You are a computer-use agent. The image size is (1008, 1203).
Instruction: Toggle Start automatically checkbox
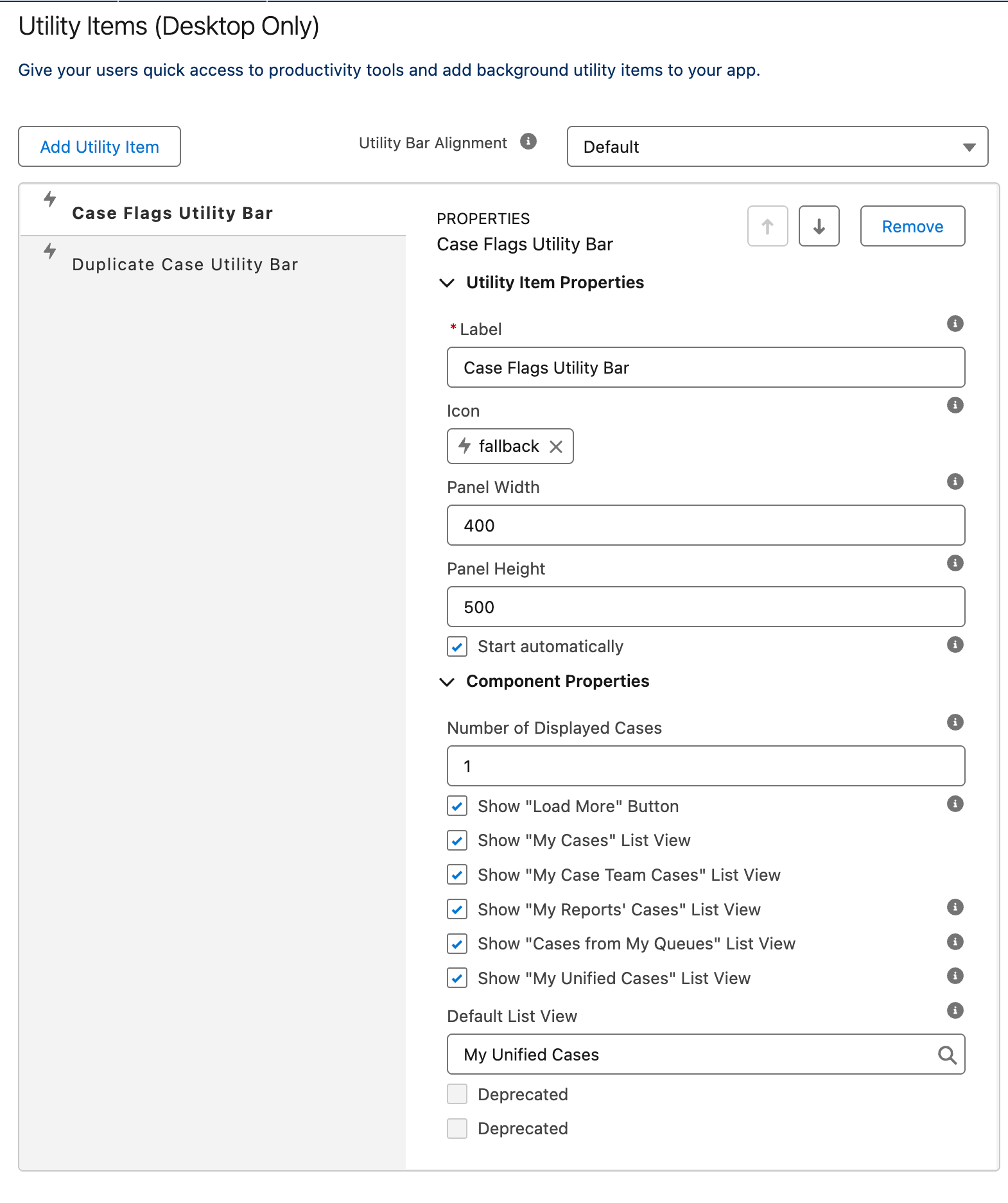(x=457, y=646)
